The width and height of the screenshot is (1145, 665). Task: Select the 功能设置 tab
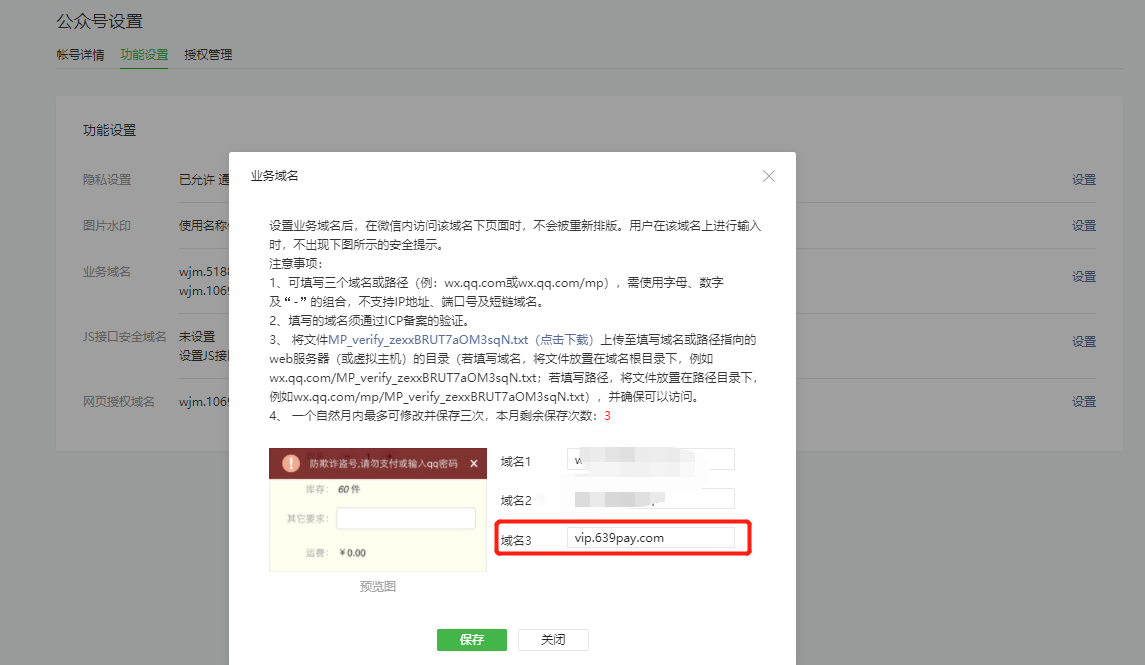click(x=144, y=55)
